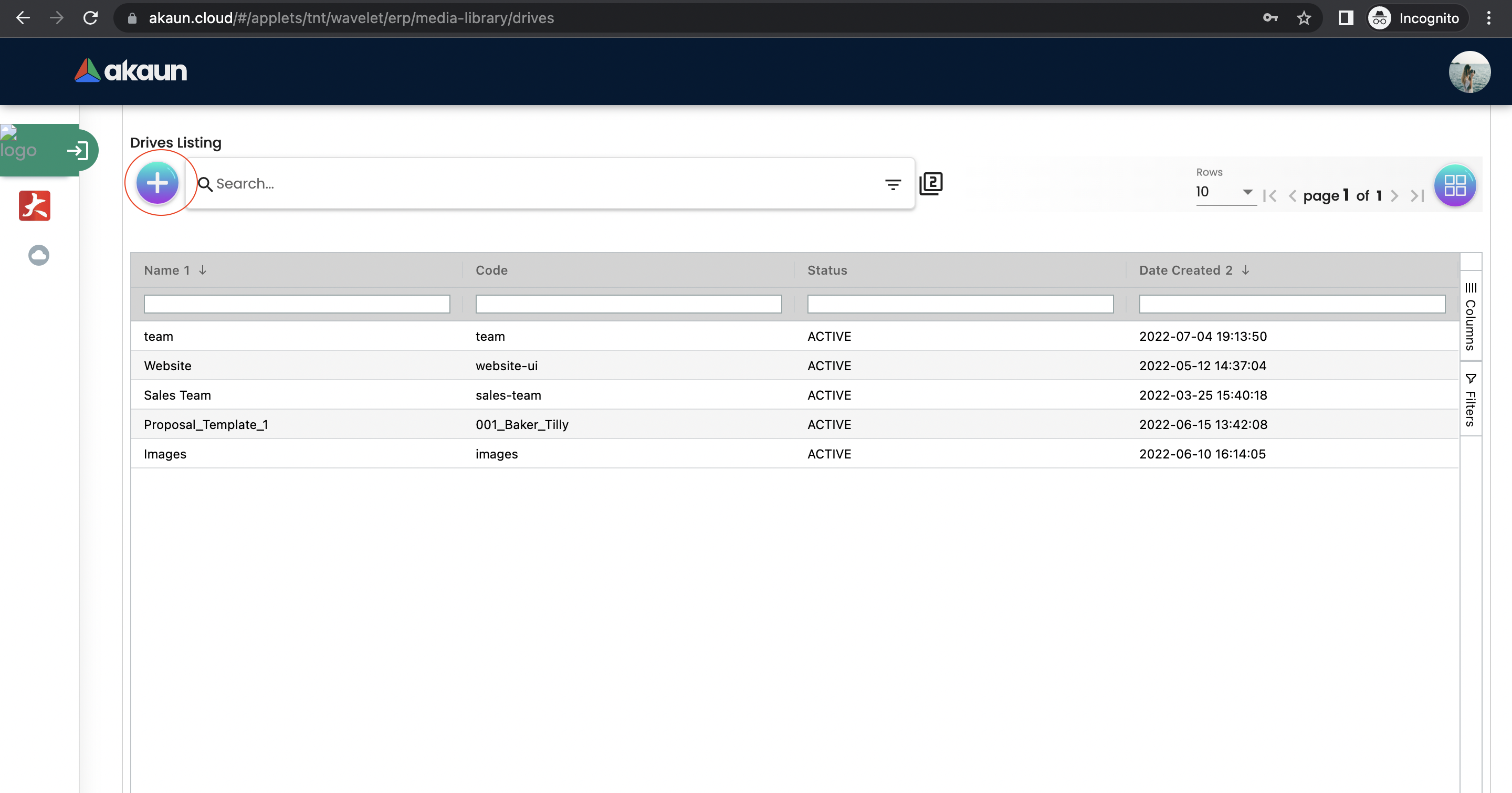Click the Search input field

(x=540, y=184)
